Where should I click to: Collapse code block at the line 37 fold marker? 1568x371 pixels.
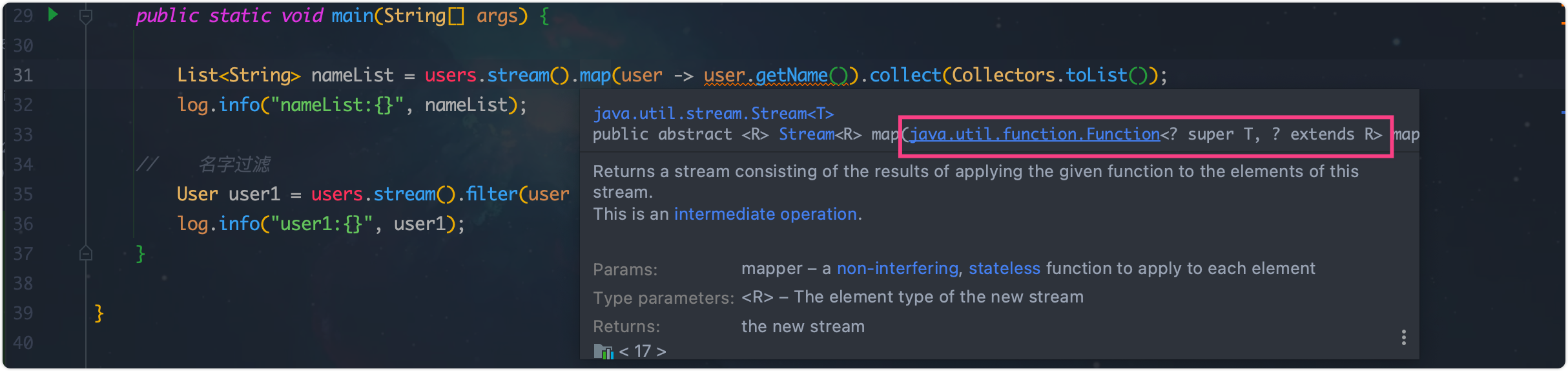[x=85, y=253]
